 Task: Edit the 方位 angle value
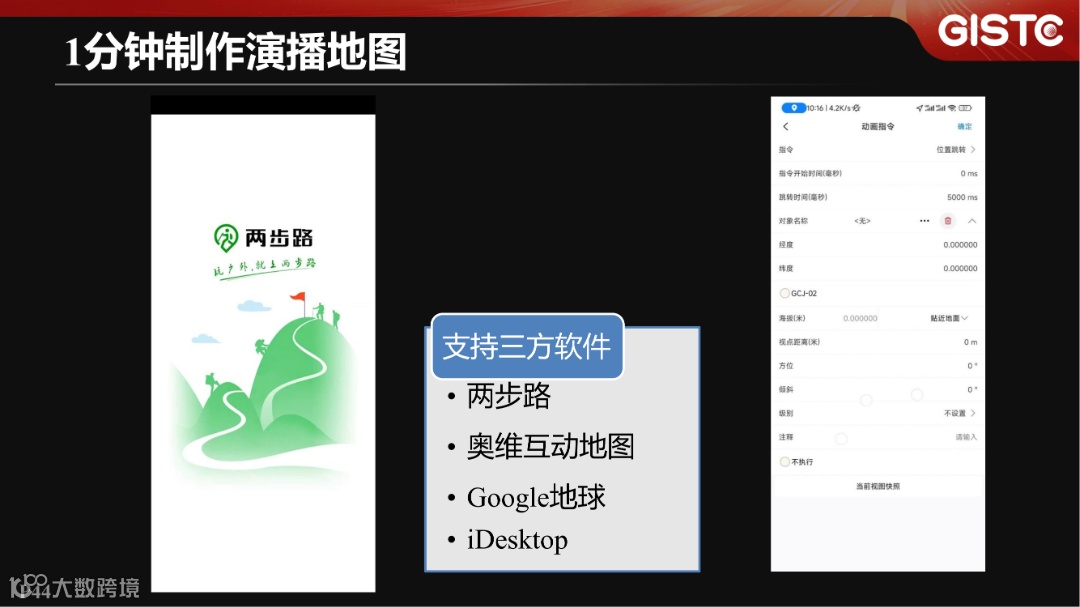(x=972, y=366)
